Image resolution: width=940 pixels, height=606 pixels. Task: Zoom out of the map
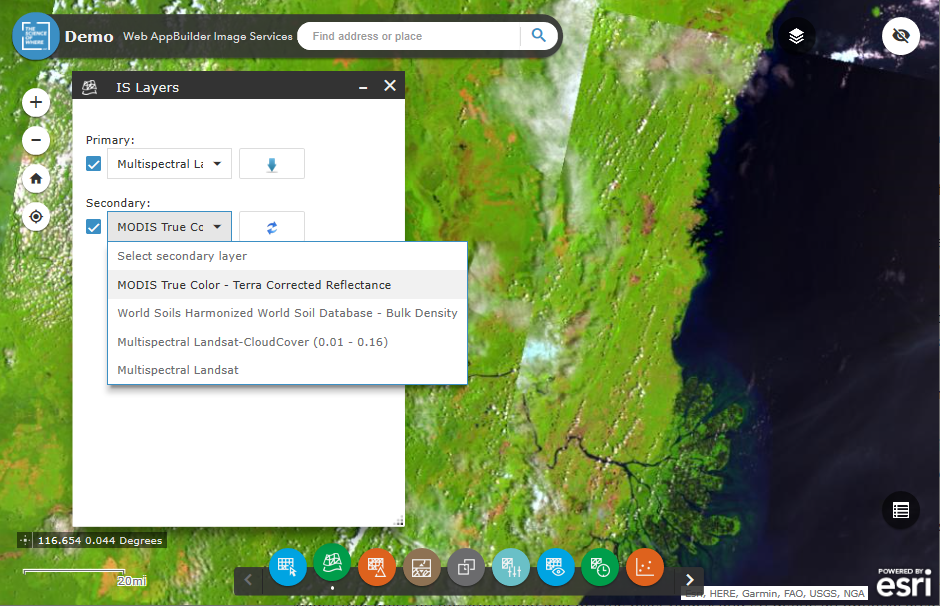click(36, 140)
